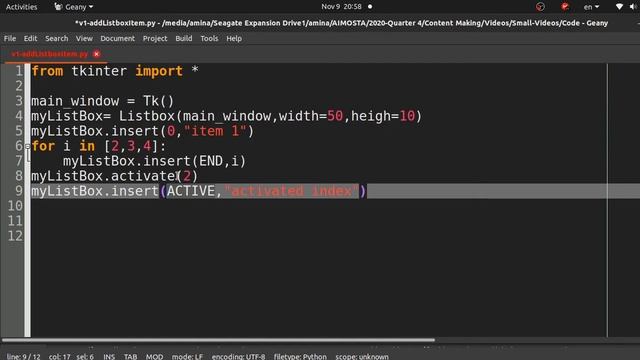Image resolution: width=640 pixels, height=360 pixels.
Task: Open the Document menu
Action: point(118,38)
